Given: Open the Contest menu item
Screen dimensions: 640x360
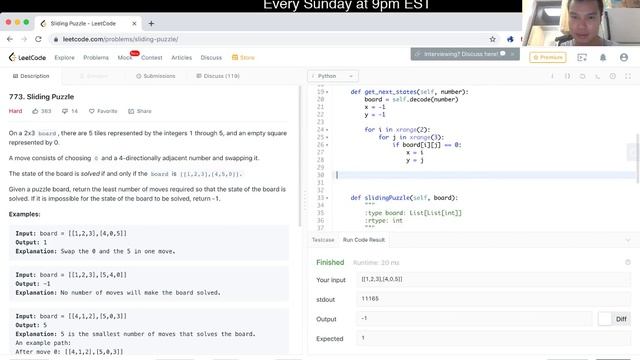Looking at the screenshot, I should tap(151, 58).
